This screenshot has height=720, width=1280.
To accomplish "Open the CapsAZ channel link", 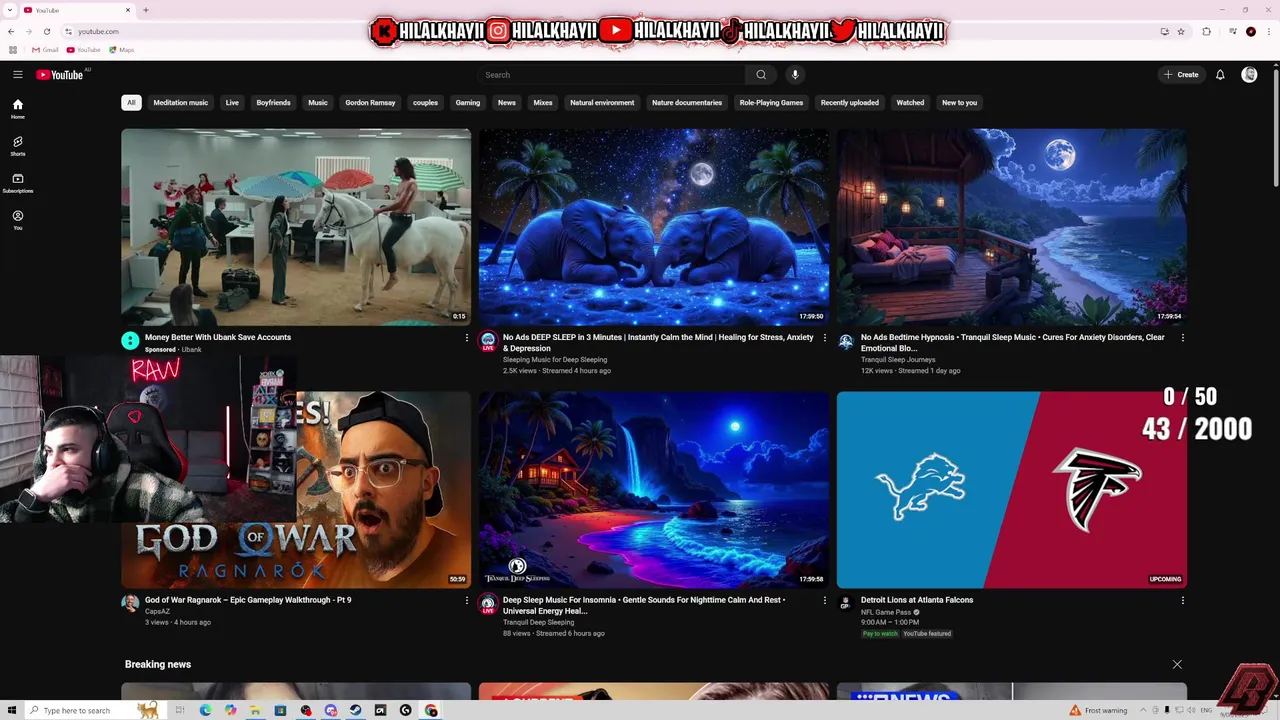I will (157, 611).
